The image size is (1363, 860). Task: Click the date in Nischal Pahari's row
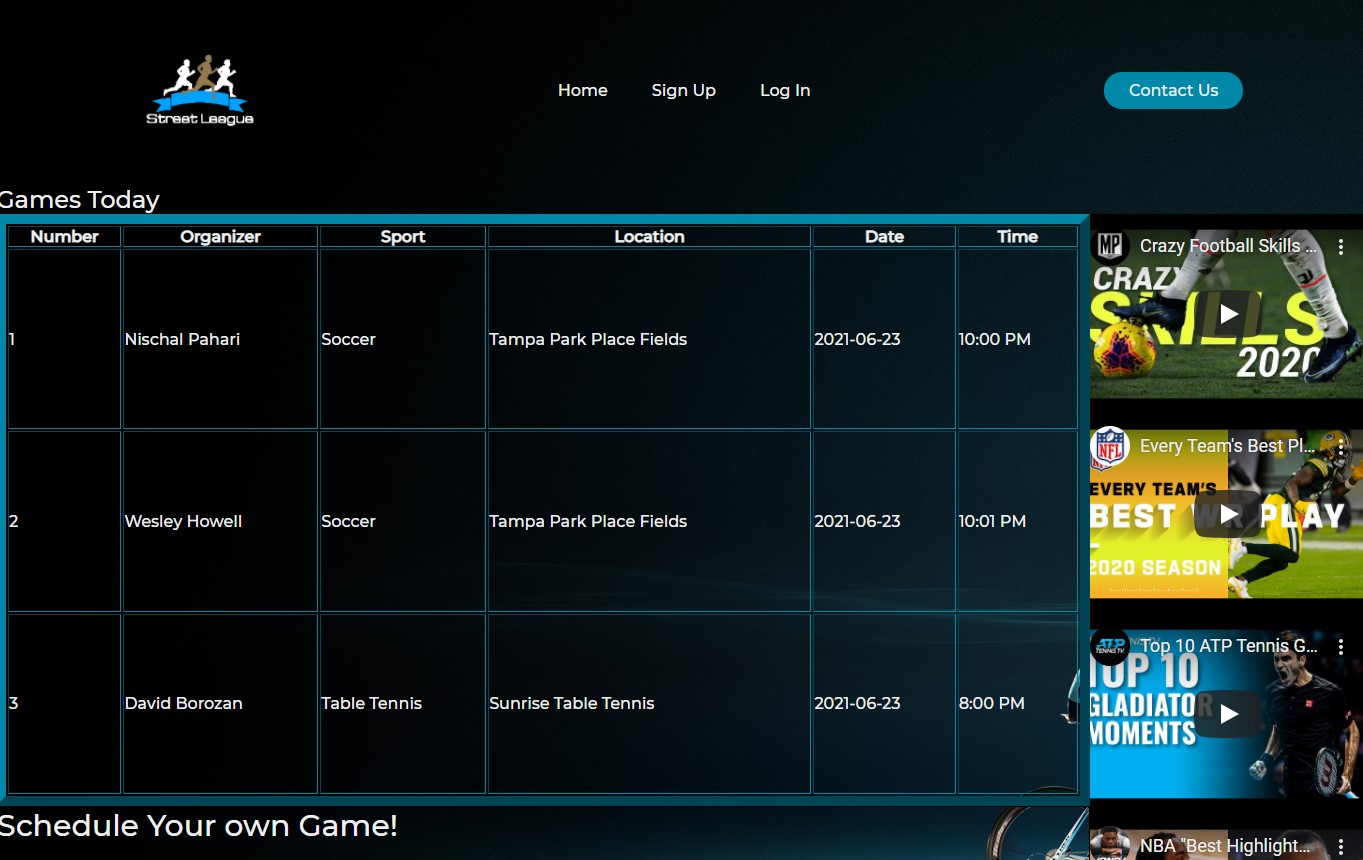[x=884, y=339]
